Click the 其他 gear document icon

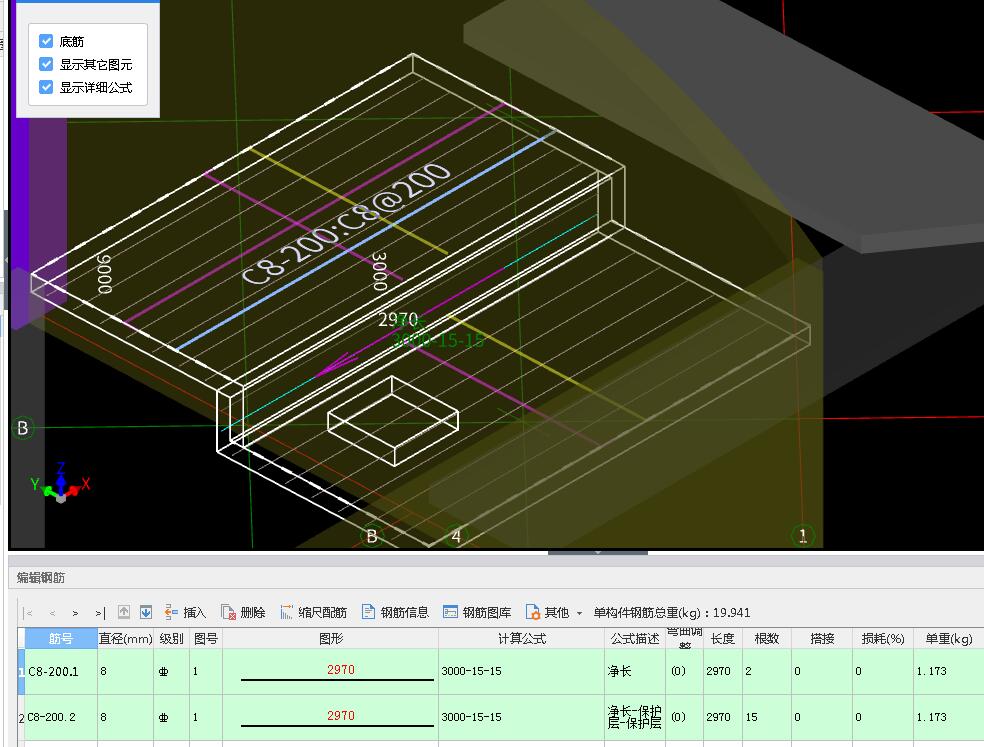532,612
